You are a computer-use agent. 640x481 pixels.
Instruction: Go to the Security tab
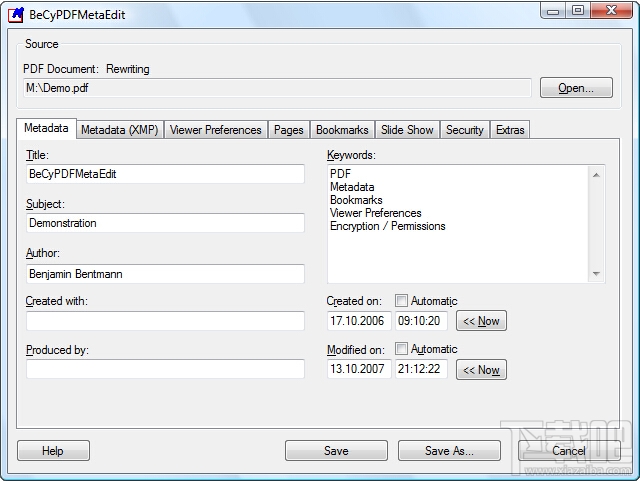point(464,130)
